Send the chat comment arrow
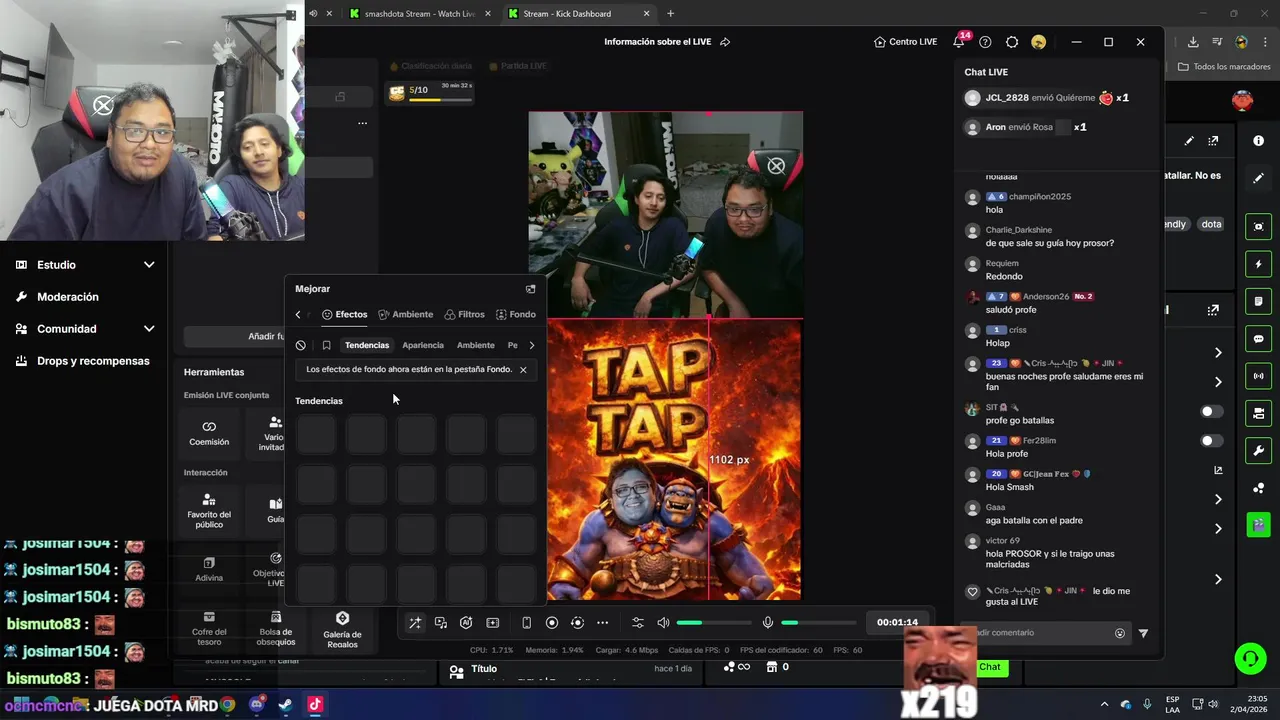1280x720 pixels. tap(1143, 633)
